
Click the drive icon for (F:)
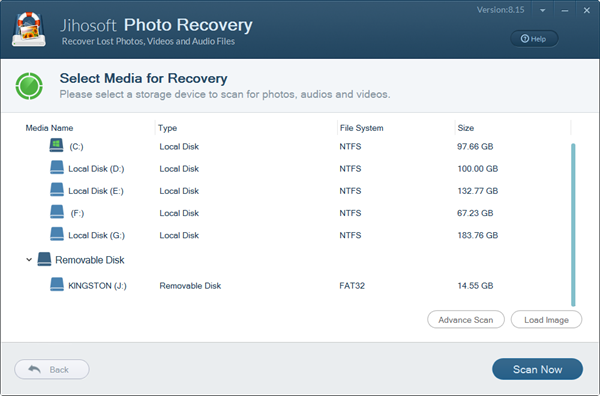[x=57, y=212]
